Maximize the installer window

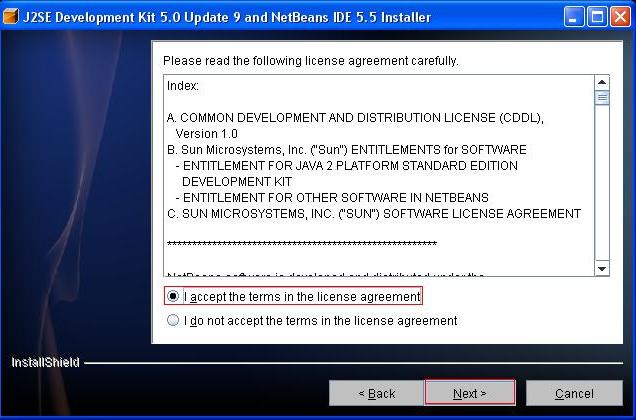[597, 17]
